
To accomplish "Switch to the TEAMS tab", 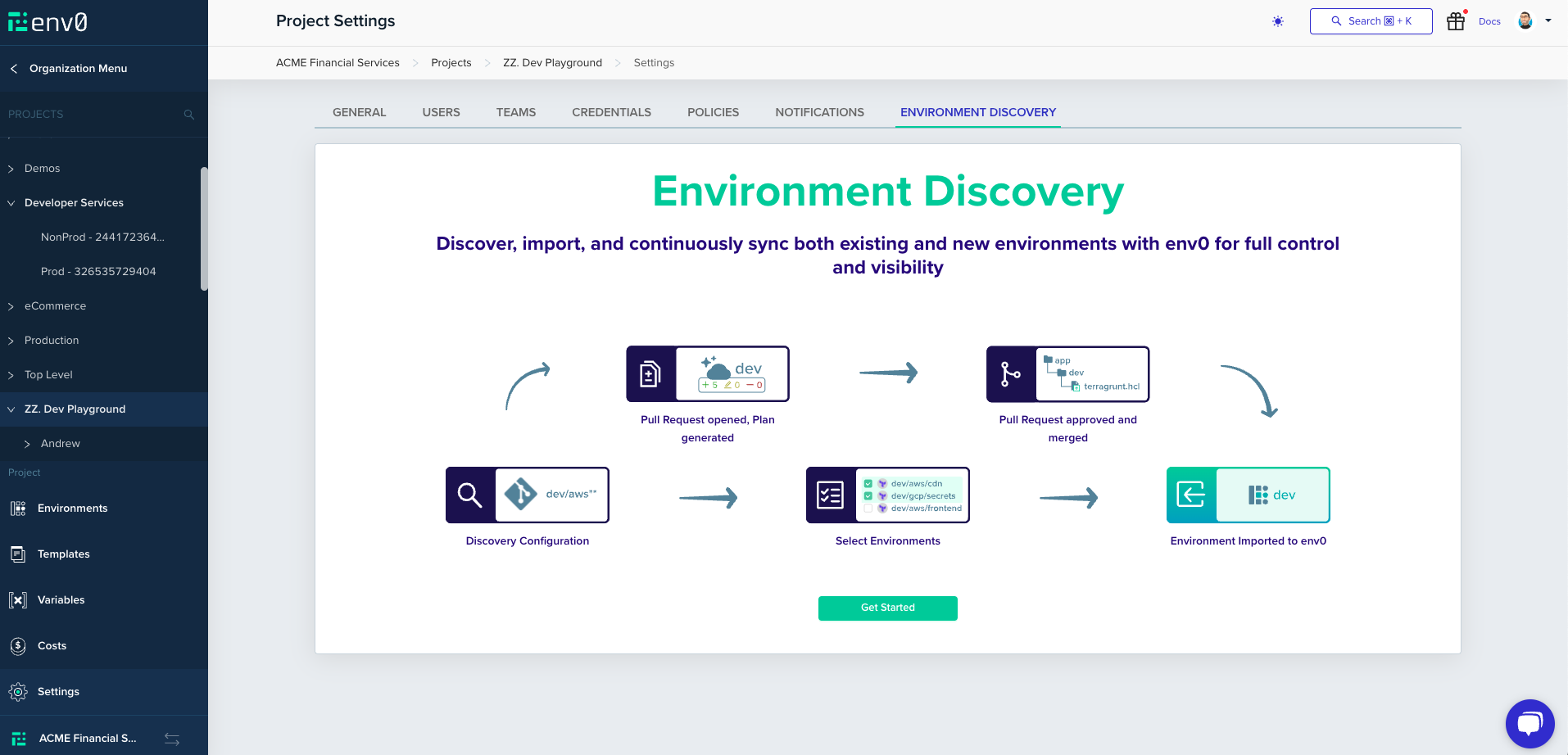I will coord(516,112).
